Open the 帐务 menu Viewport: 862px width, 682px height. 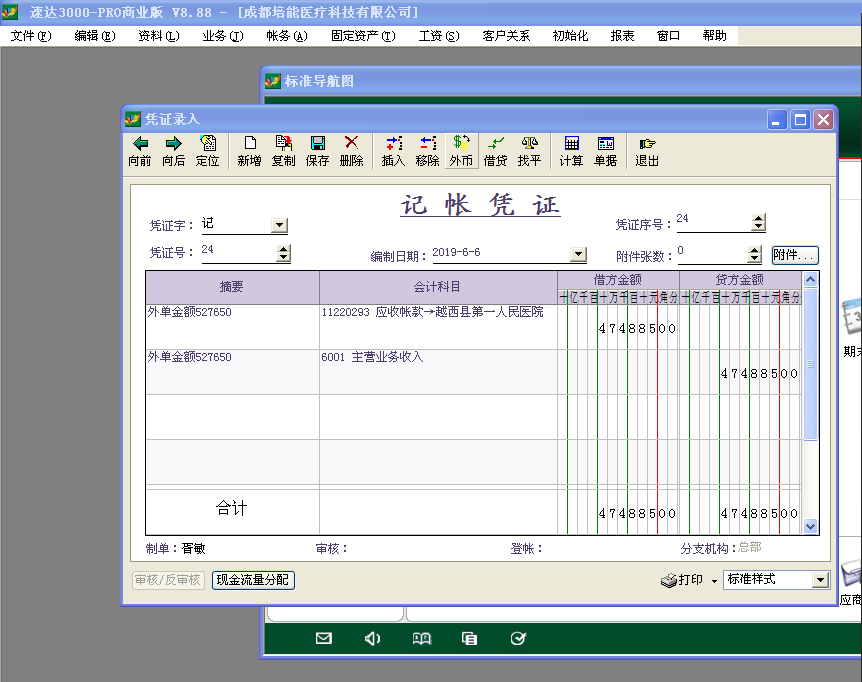(286, 35)
